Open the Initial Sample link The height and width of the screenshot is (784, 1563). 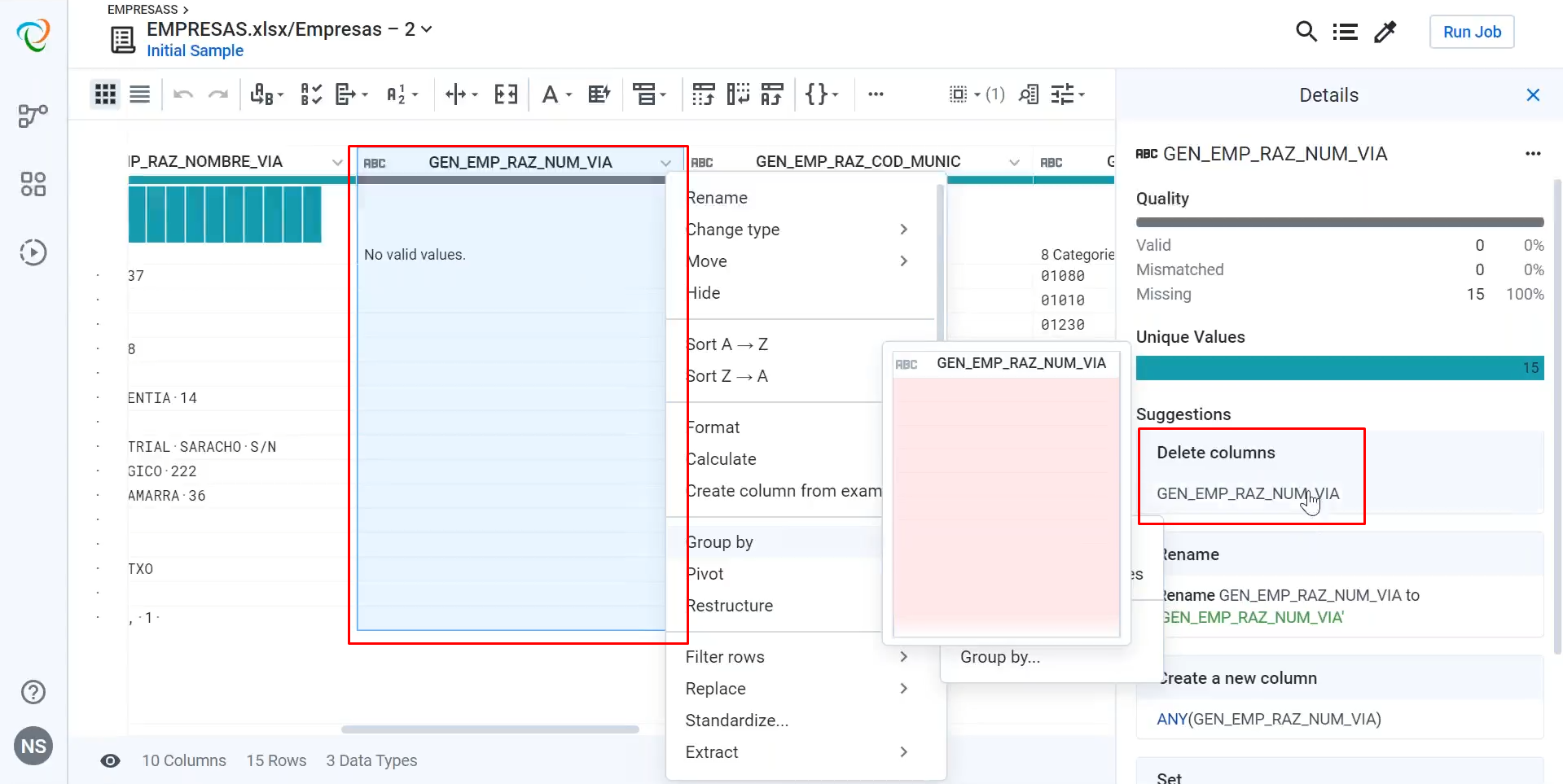[x=195, y=50]
